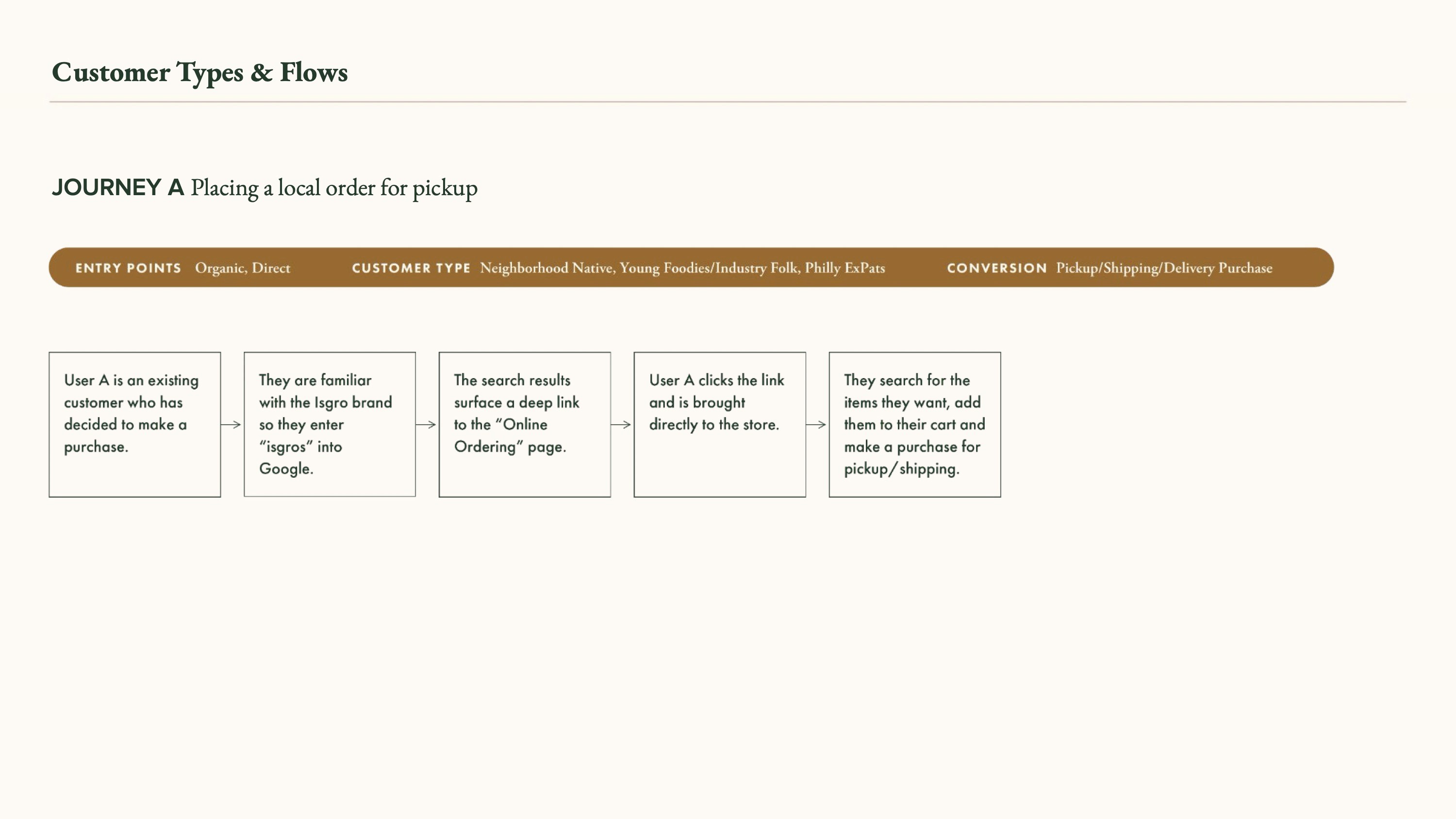
Task: Click the arrow between first and second boxes
Action: pos(231,424)
